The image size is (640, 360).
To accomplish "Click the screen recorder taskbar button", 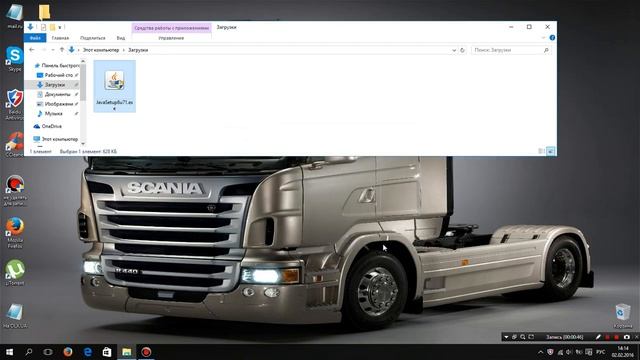I will [x=146, y=352].
